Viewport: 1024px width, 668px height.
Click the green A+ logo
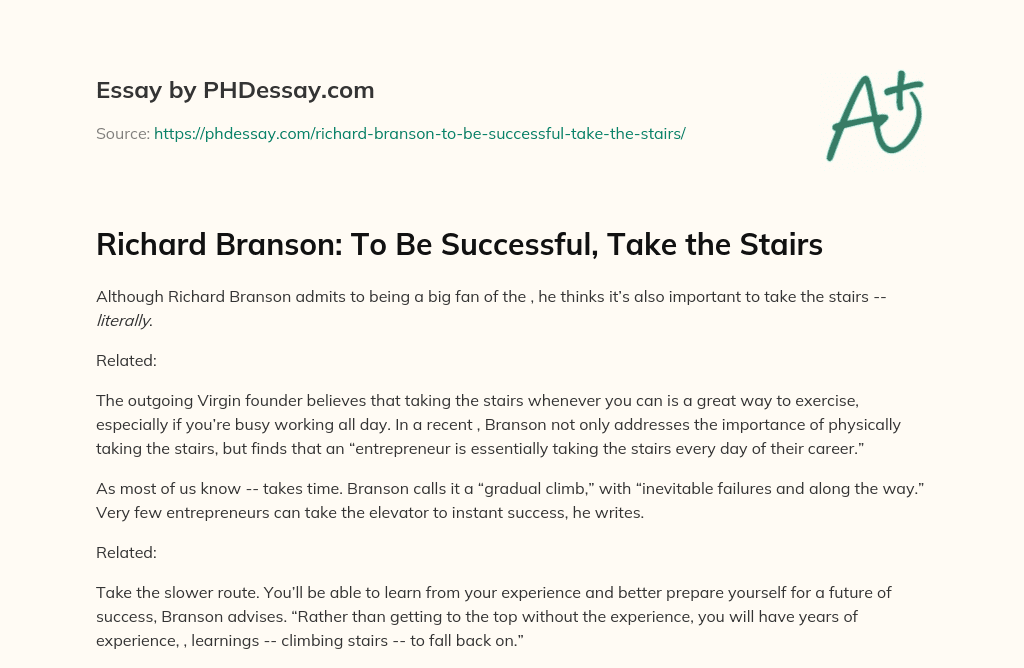point(875,115)
